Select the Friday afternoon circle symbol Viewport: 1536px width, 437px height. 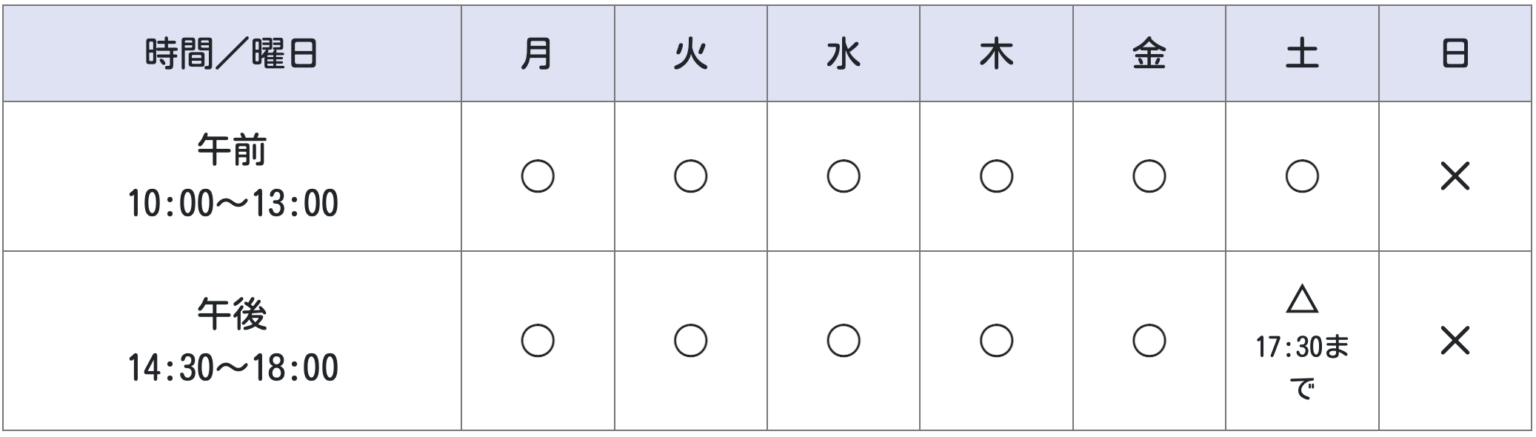(1149, 341)
